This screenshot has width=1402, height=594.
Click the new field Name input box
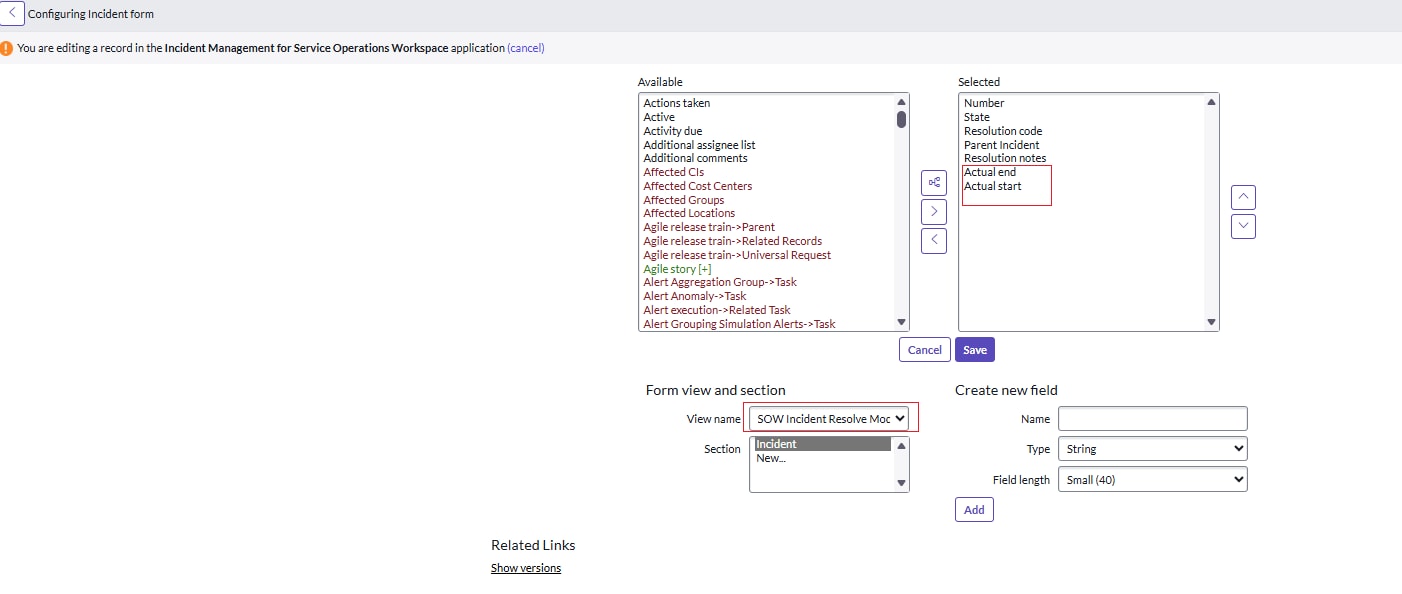(1152, 418)
